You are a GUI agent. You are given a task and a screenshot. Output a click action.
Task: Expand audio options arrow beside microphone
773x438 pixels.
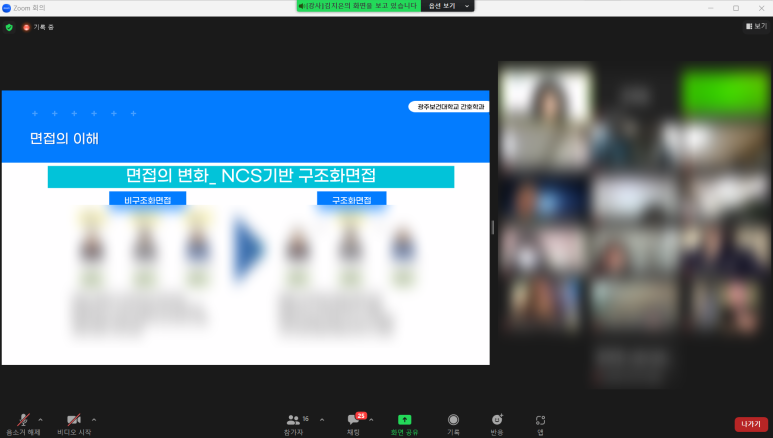[41, 419]
